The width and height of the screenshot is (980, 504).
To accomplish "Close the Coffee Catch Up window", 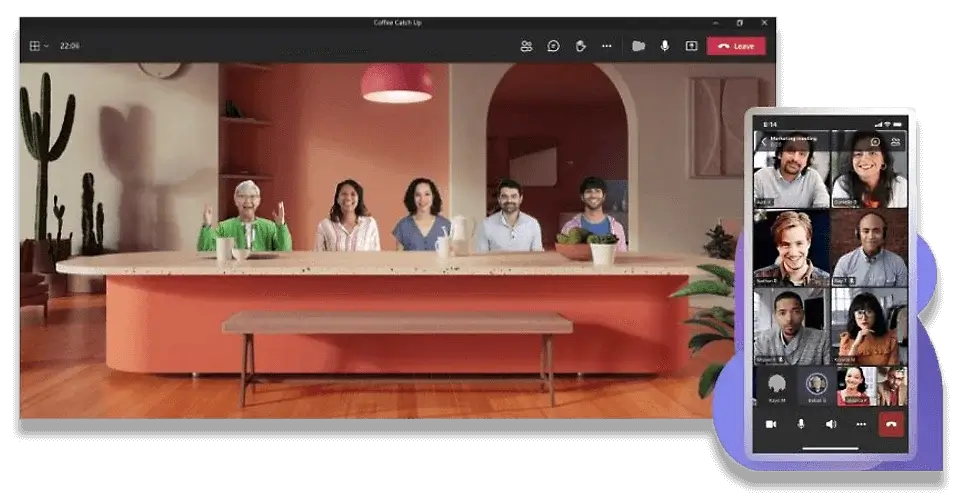I will tap(764, 23).
